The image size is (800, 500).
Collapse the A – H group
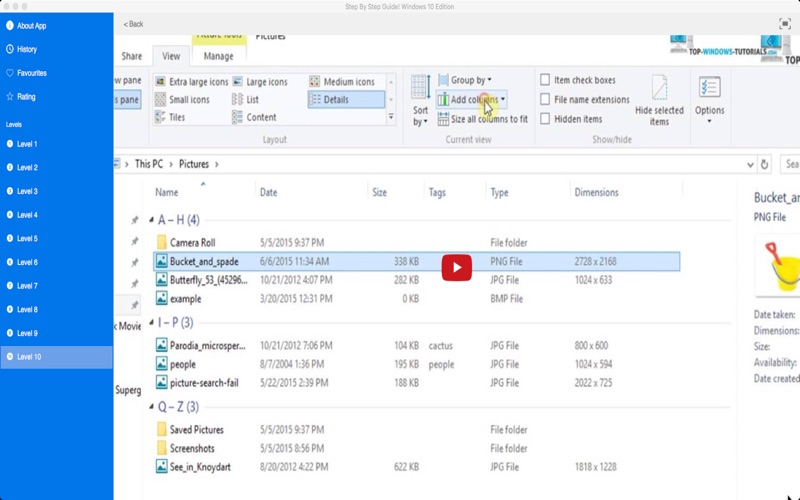pyautogui.click(x=152, y=220)
